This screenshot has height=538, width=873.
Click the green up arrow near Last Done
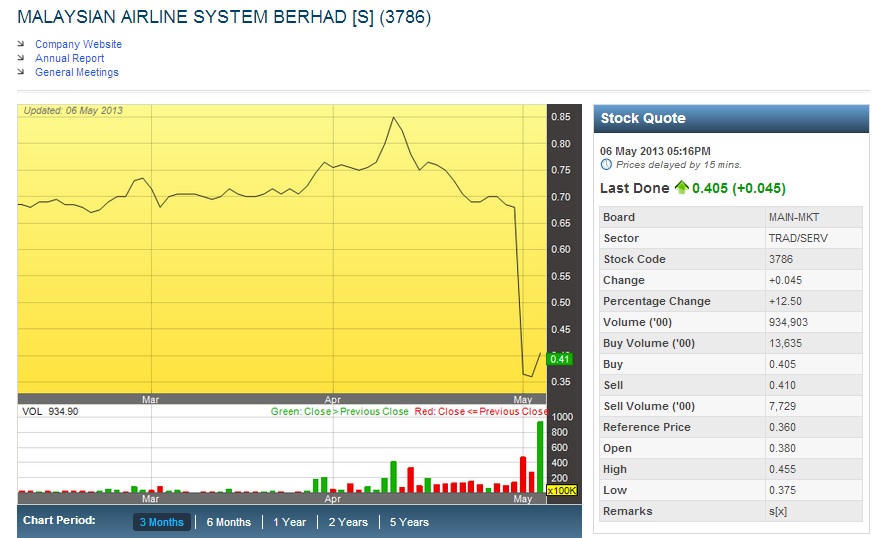[682, 187]
